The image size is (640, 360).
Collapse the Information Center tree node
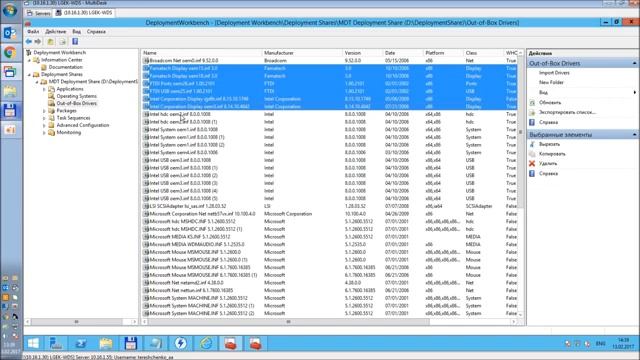pyautogui.click(x=29, y=60)
